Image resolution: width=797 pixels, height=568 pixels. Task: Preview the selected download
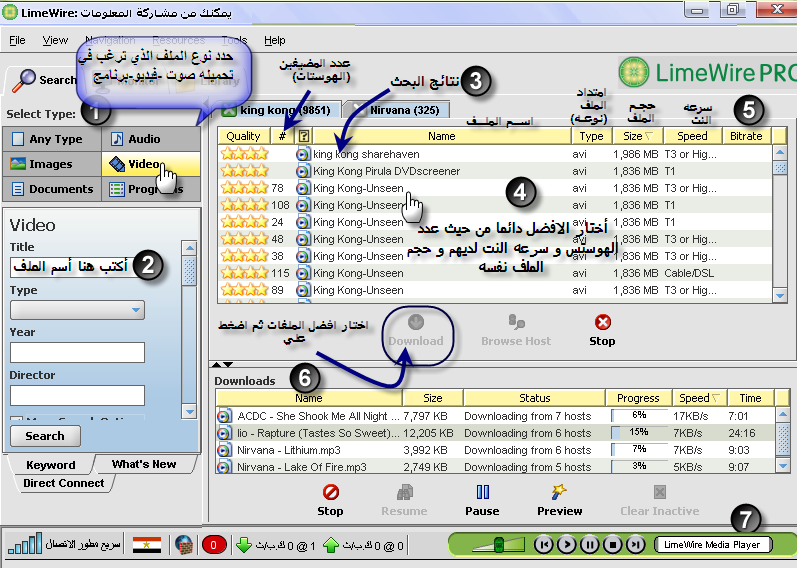click(x=559, y=492)
